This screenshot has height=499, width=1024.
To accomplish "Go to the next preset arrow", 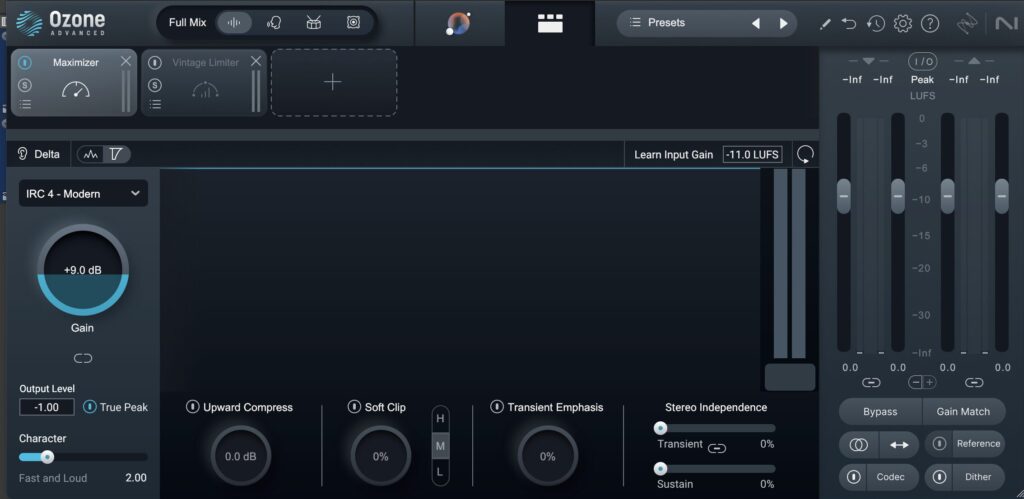I will (x=783, y=23).
